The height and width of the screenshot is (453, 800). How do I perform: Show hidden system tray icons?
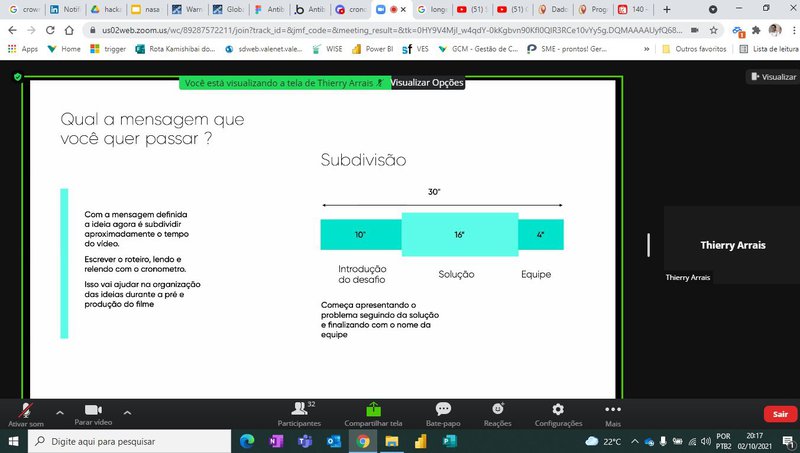tap(635, 441)
